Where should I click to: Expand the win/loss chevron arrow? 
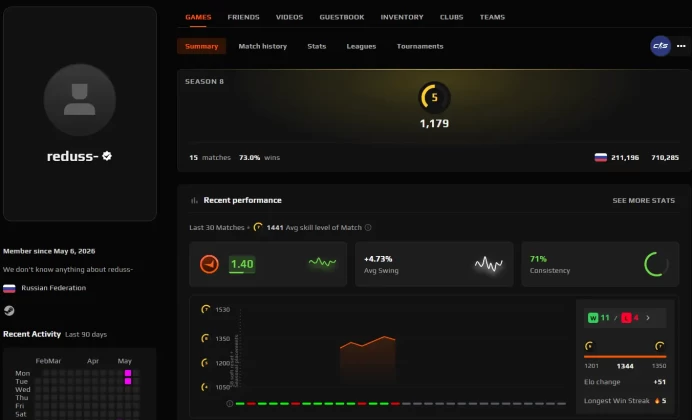pyautogui.click(x=648, y=318)
